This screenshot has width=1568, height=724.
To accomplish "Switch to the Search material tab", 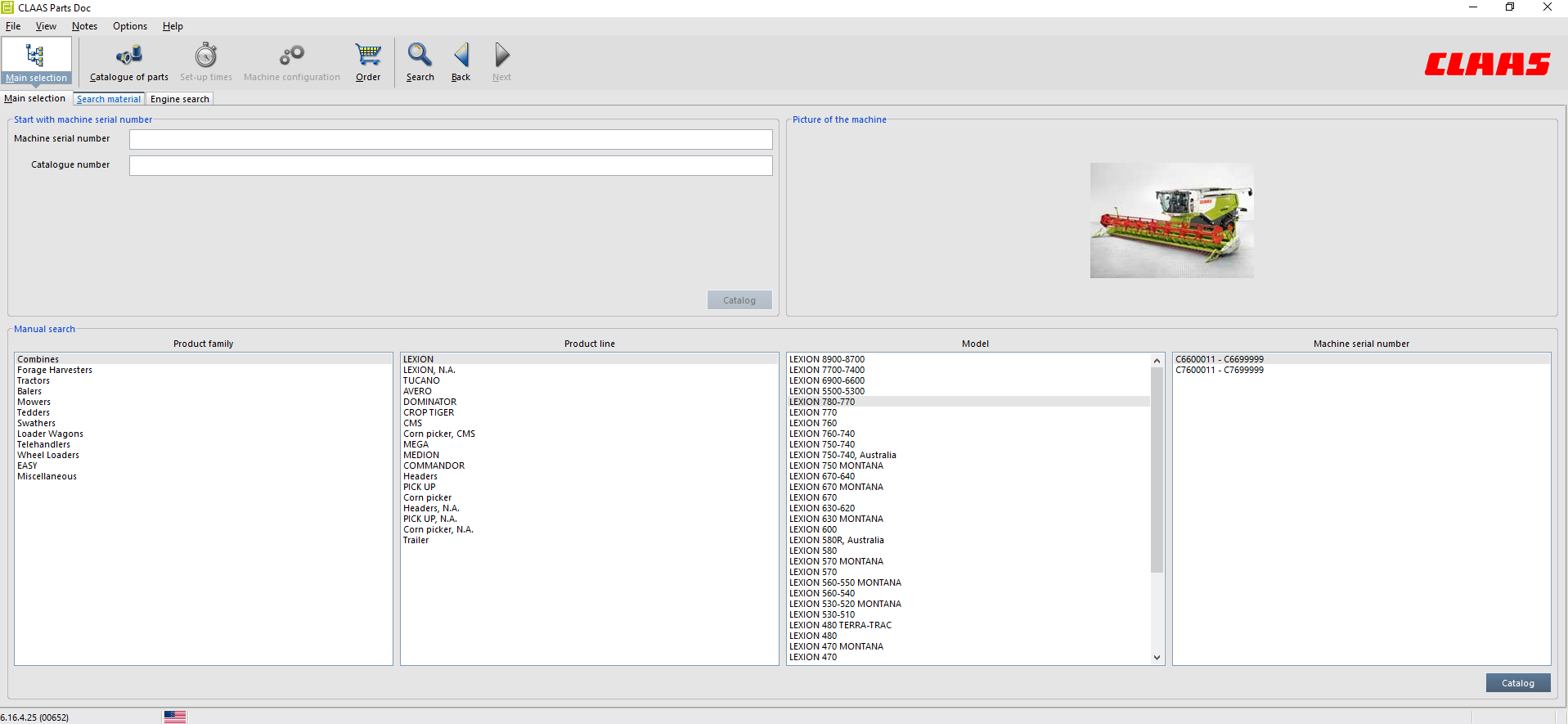I will click(109, 99).
